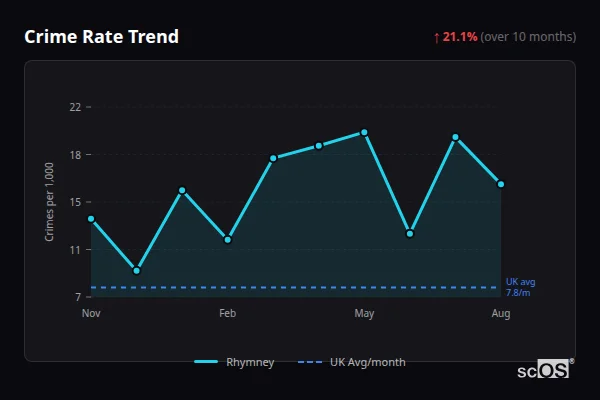Click the May x-axis label
This screenshot has width=600, height=400.
click(364, 314)
